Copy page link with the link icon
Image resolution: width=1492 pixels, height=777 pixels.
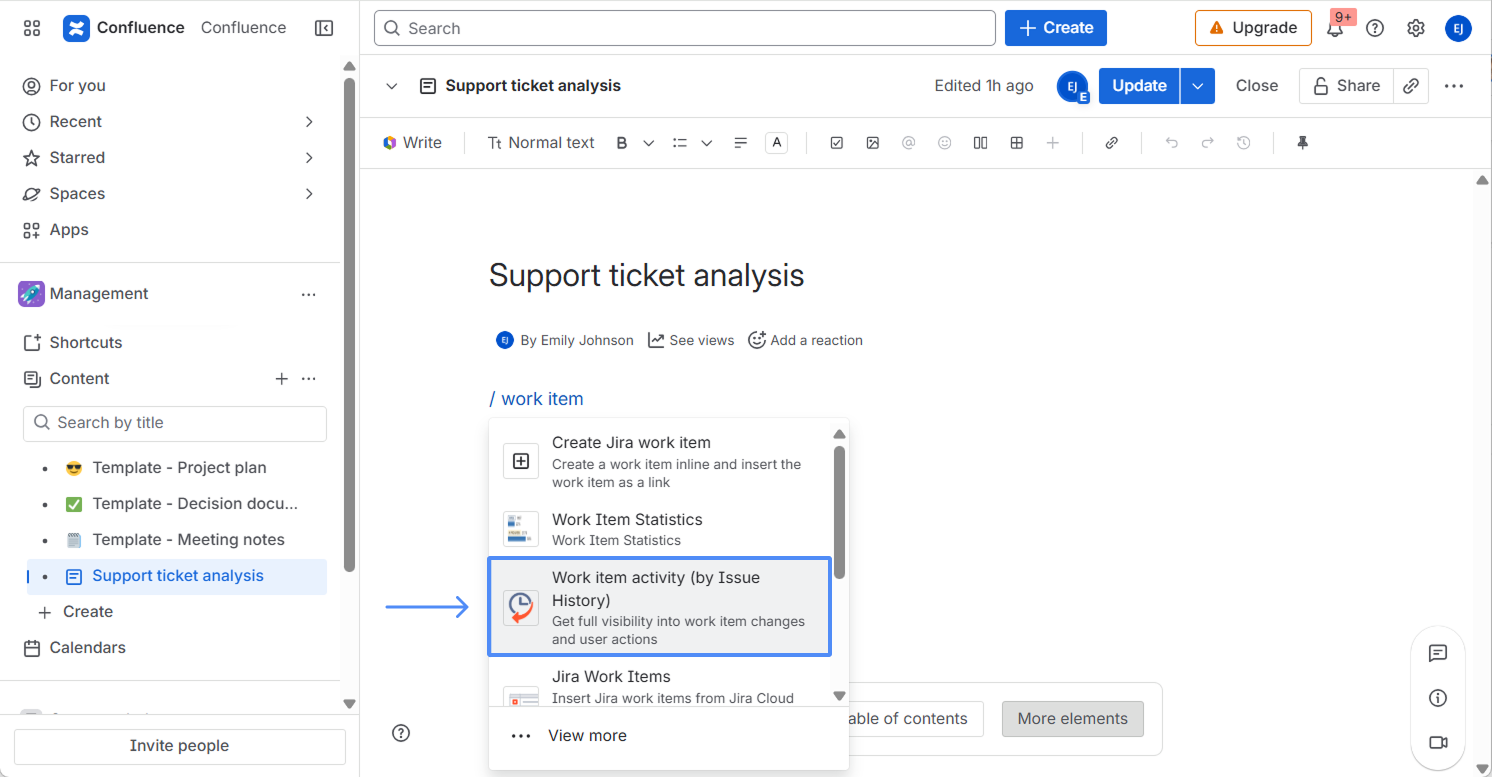pos(1410,86)
